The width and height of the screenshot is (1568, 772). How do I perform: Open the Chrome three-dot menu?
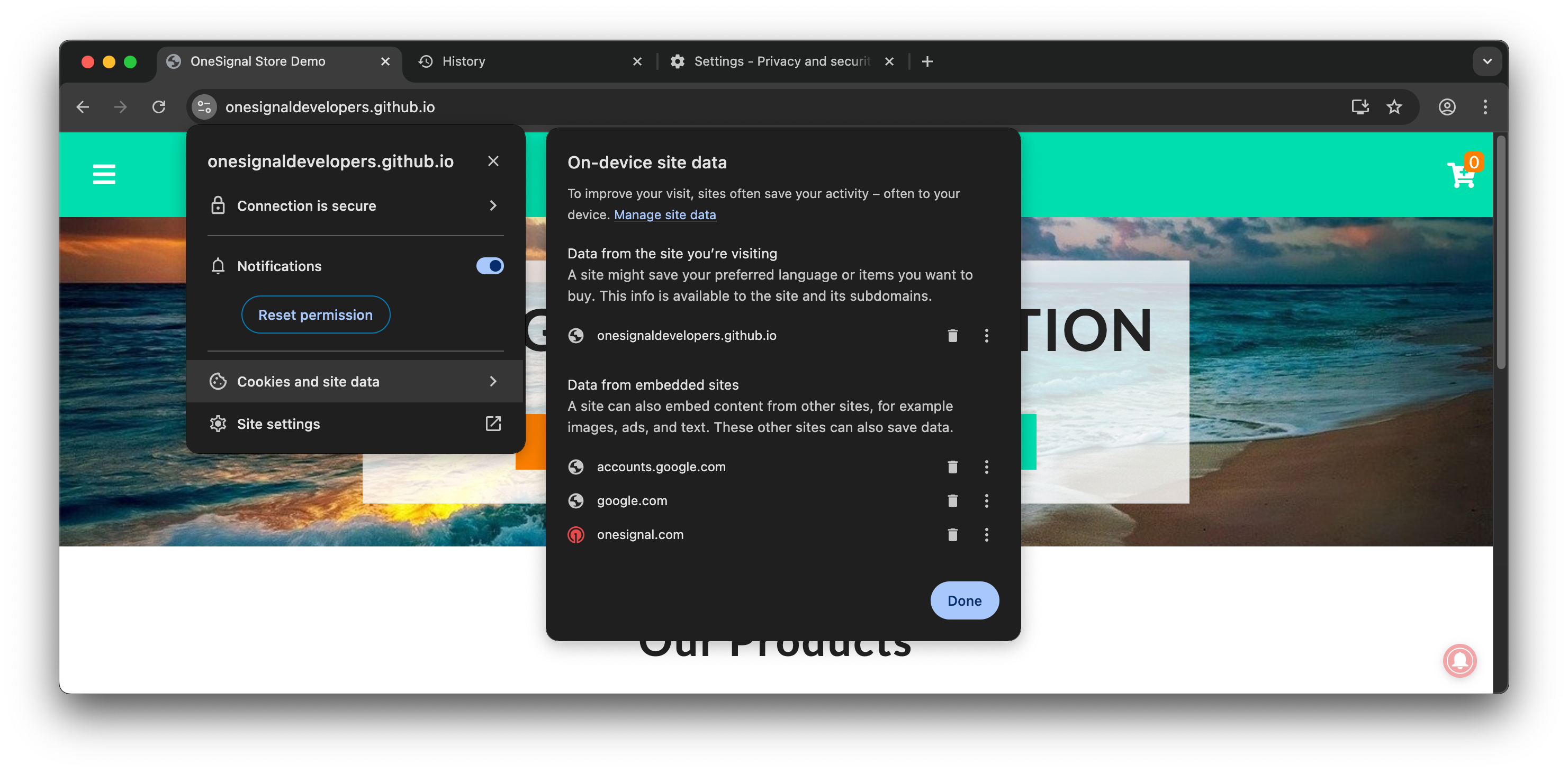(1485, 107)
